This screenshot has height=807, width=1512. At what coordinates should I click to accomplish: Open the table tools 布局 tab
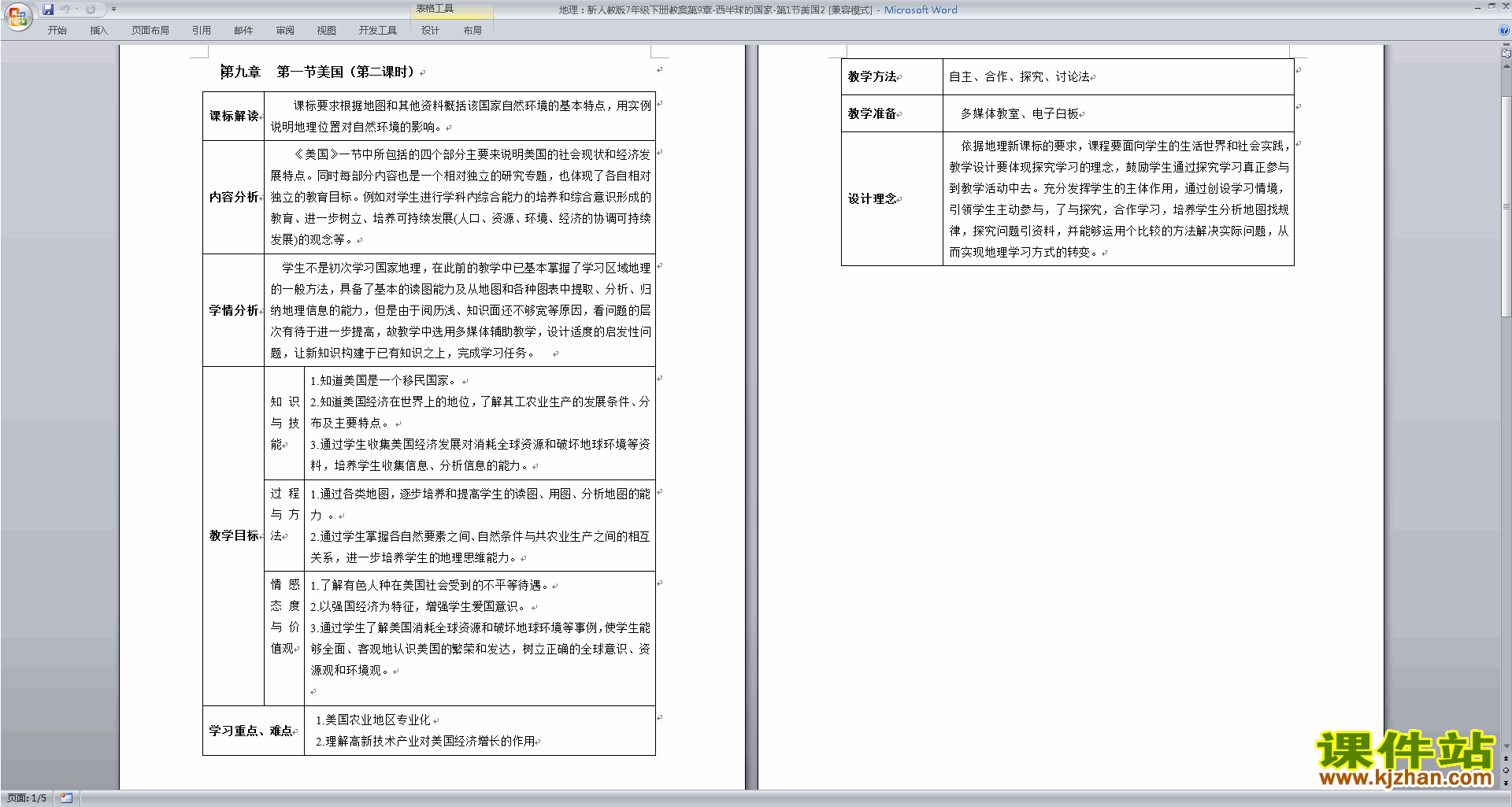[472, 30]
